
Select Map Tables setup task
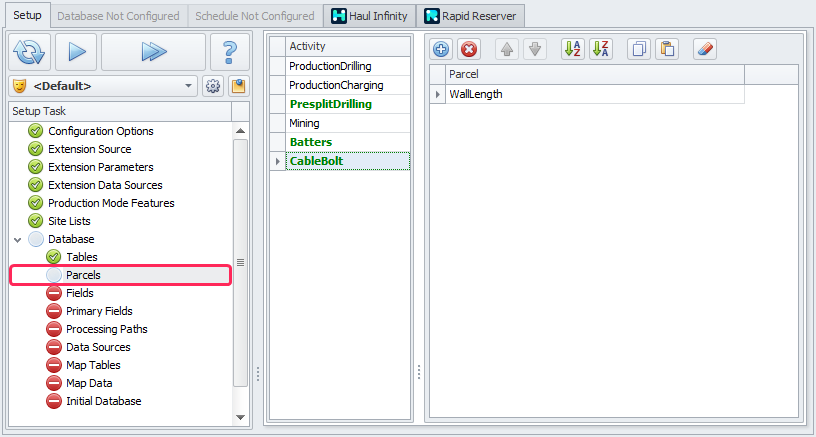[93, 365]
